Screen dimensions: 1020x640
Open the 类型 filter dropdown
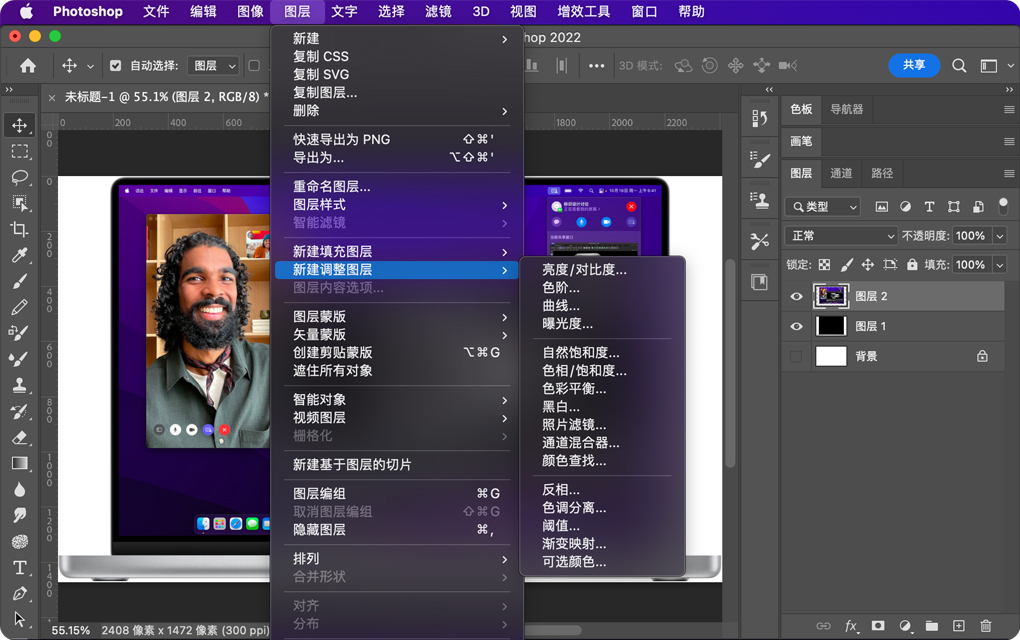point(822,206)
